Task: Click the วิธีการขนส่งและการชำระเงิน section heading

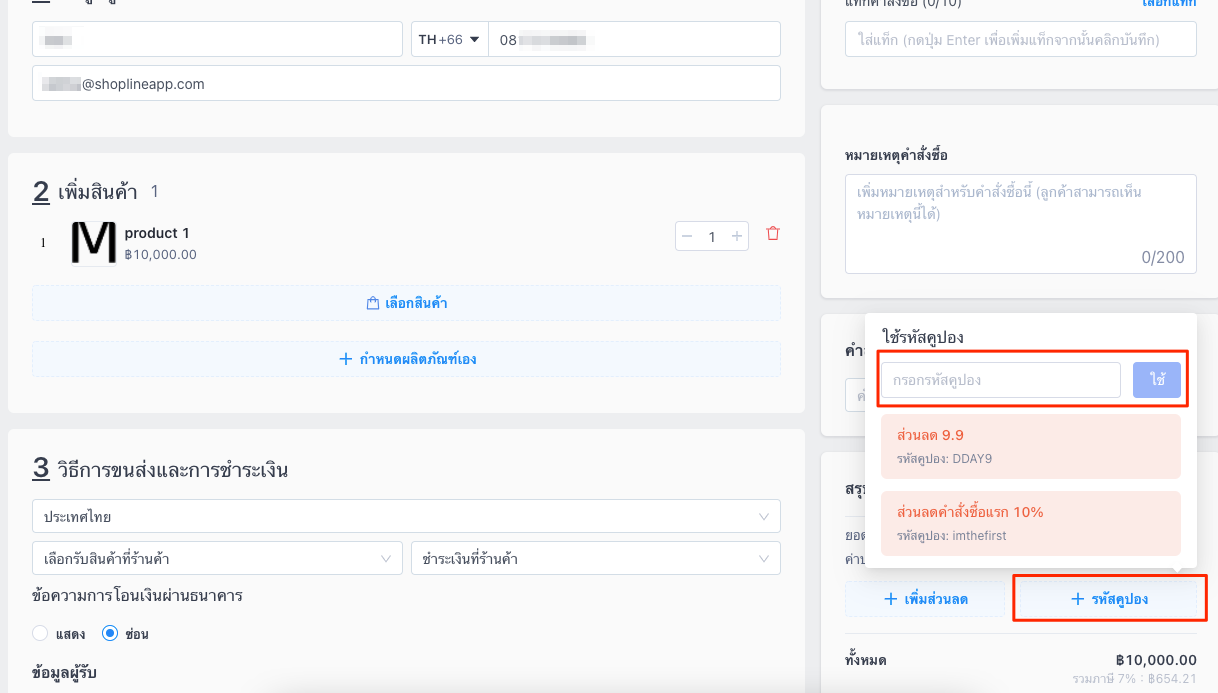Action: tap(174, 469)
